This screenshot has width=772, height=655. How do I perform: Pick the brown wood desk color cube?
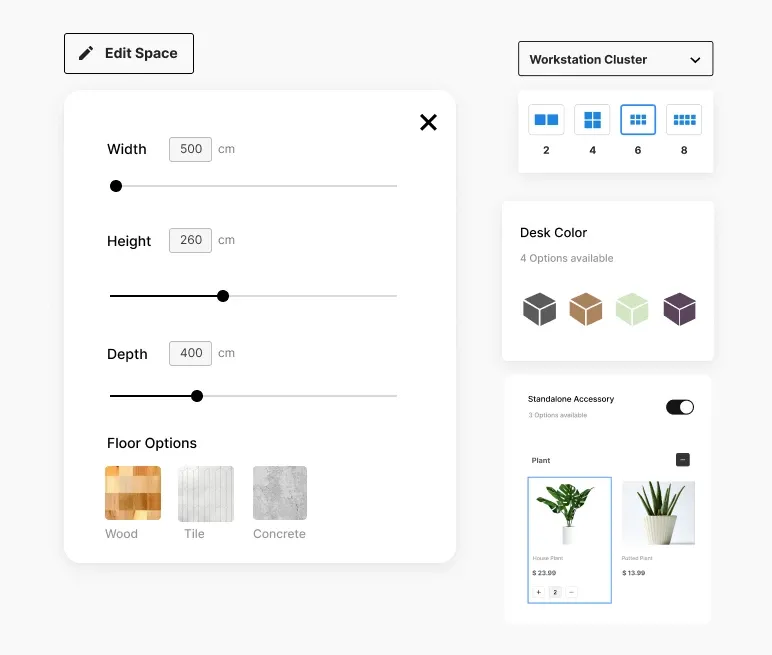pyautogui.click(x=586, y=309)
